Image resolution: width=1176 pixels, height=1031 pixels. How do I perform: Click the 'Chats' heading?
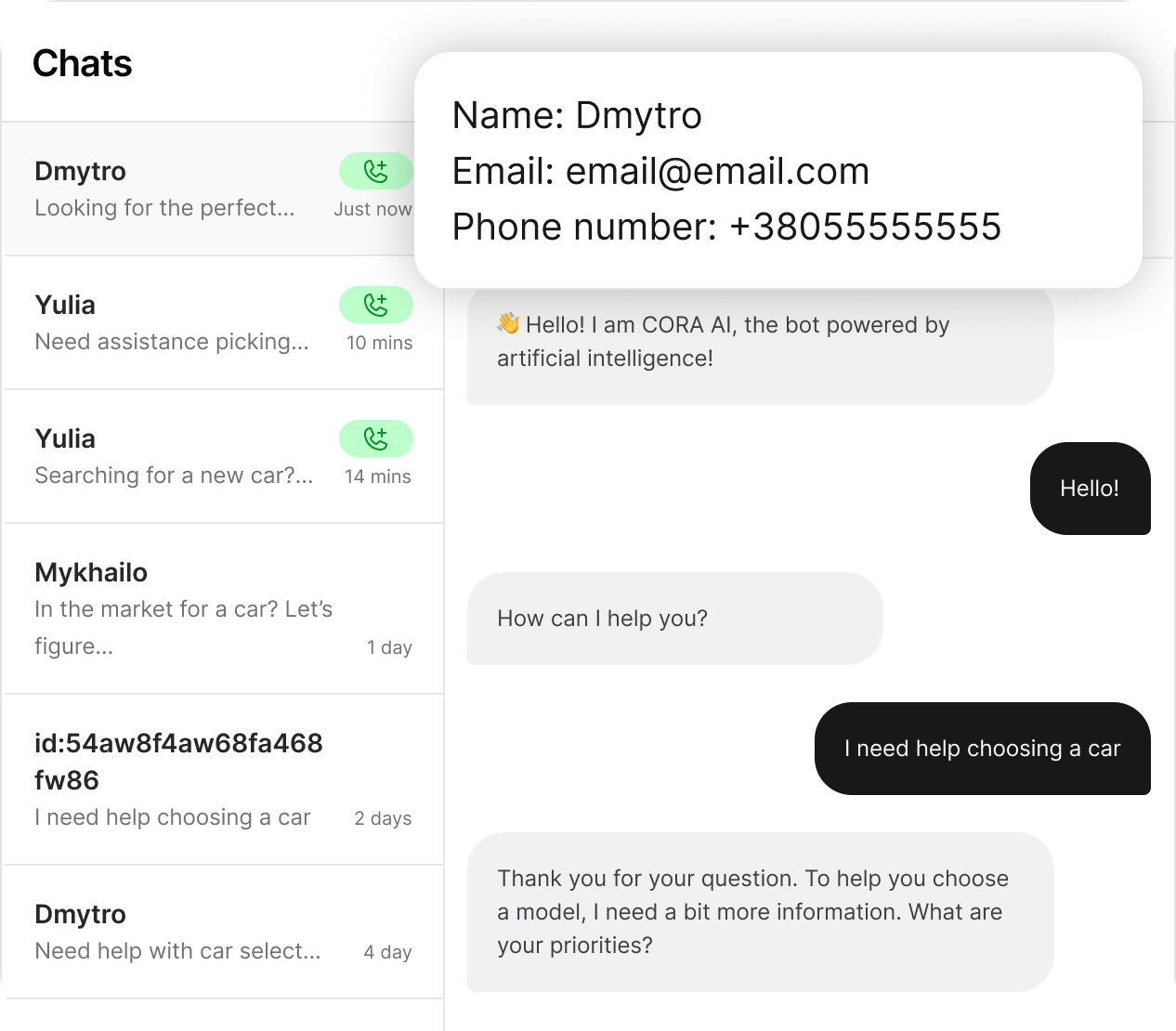83,64
